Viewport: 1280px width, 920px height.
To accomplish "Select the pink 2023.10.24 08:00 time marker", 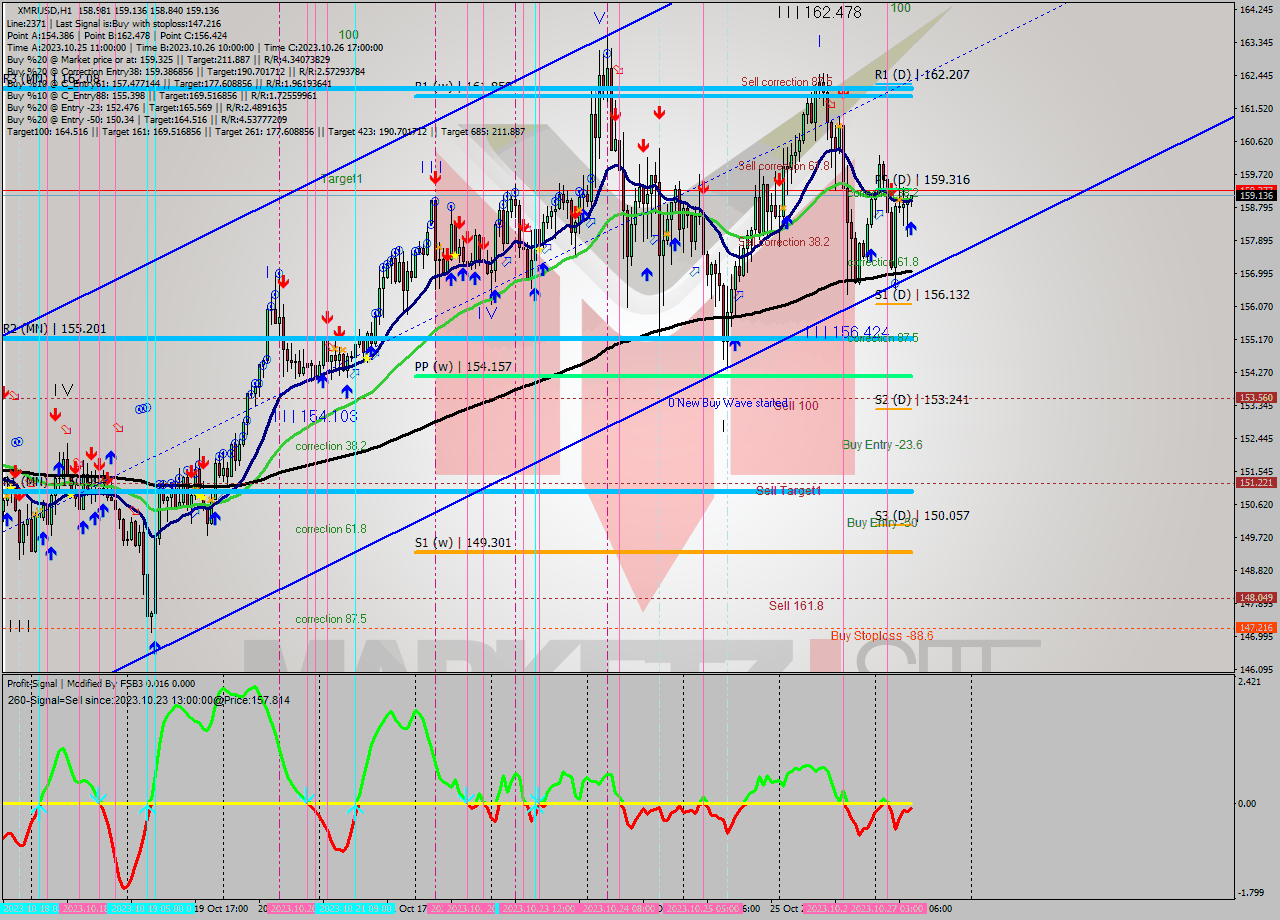I will [620, 909].
